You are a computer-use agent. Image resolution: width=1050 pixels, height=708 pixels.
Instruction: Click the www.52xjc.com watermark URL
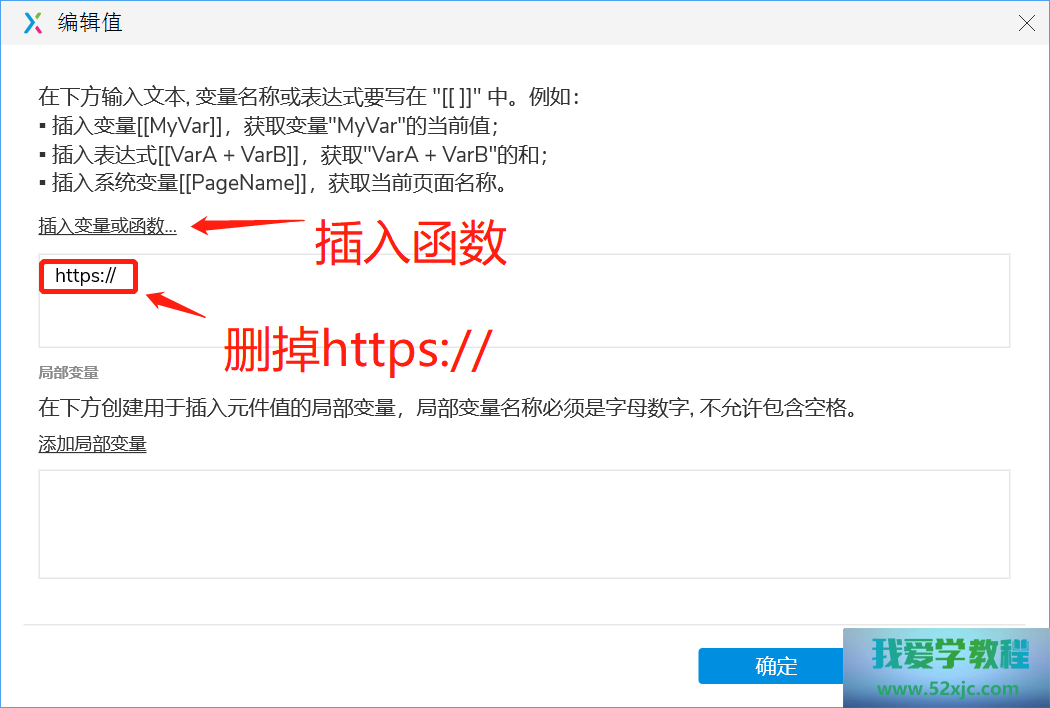coord(948,689)
